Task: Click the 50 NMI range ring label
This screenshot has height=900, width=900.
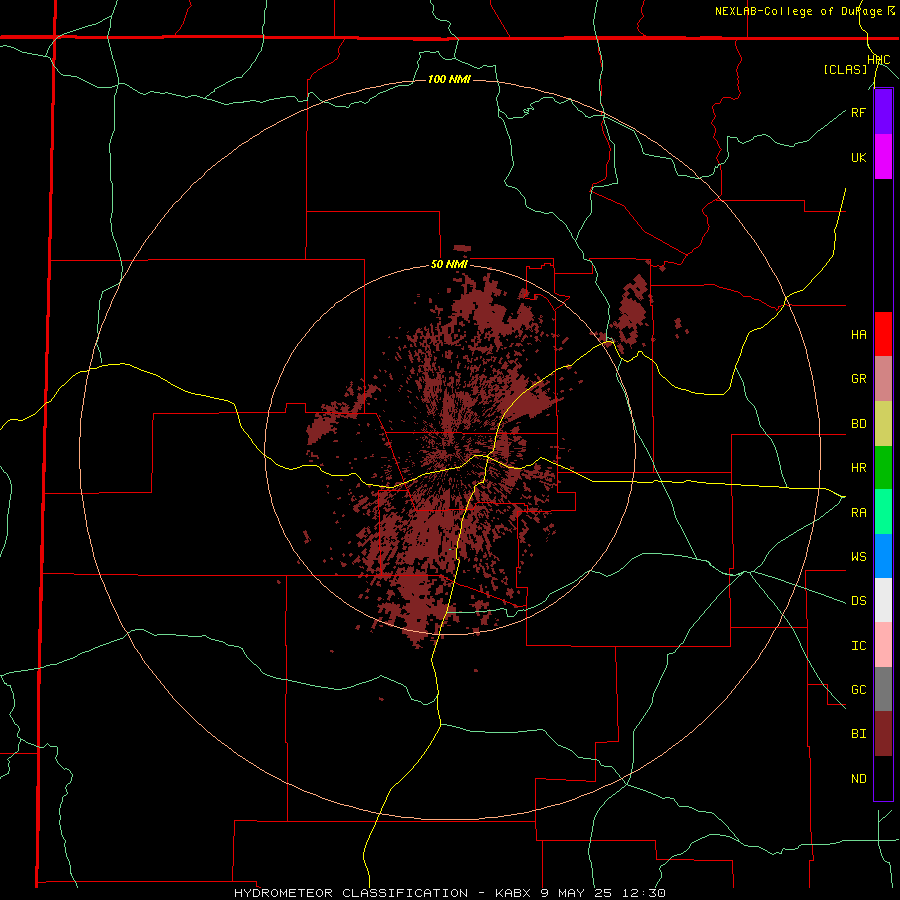Action: (x=449, y=265)
